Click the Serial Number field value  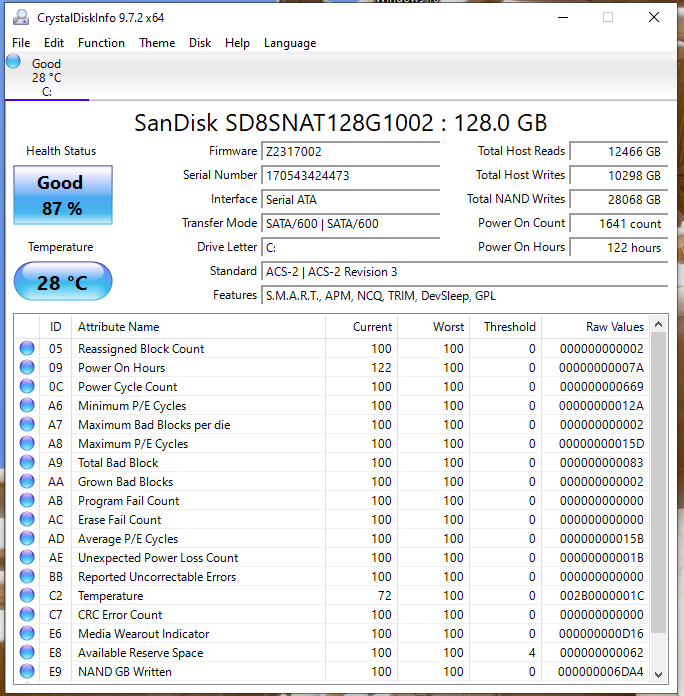tap(350, 175)
